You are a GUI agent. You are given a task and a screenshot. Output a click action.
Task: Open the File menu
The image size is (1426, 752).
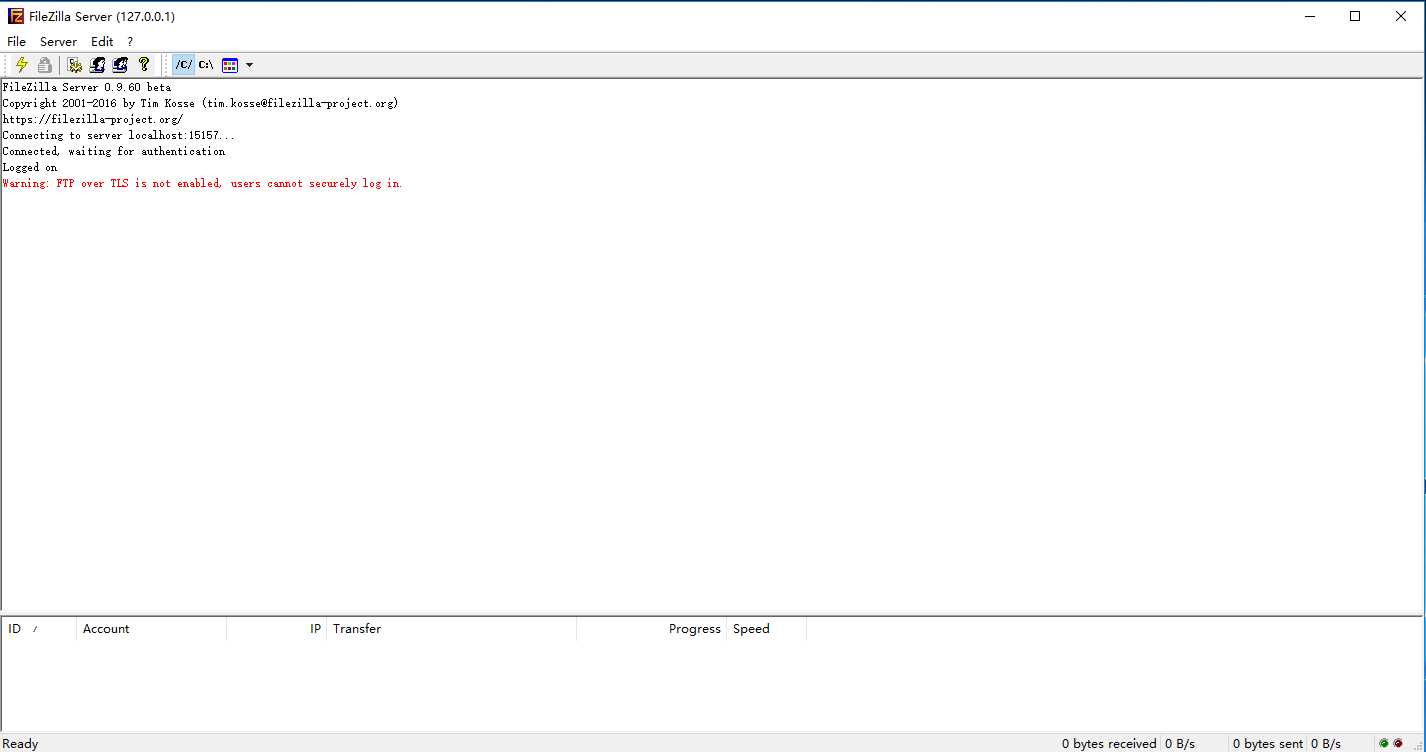tap(16, 42)
